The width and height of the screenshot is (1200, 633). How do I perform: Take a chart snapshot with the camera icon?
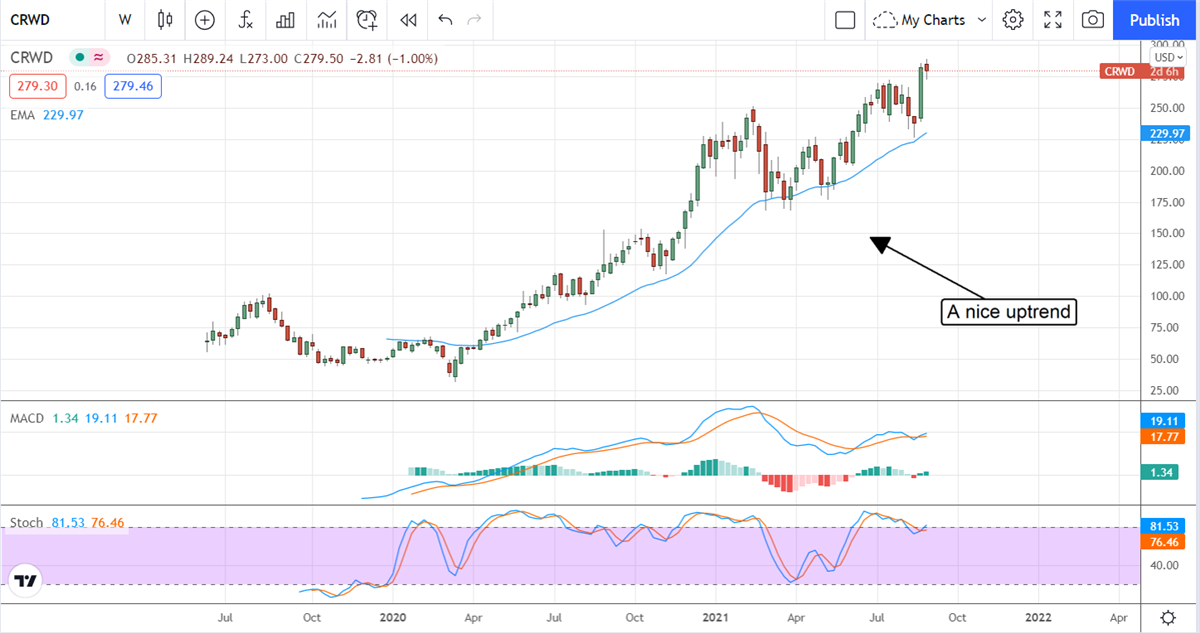[x=1093, y=19]
